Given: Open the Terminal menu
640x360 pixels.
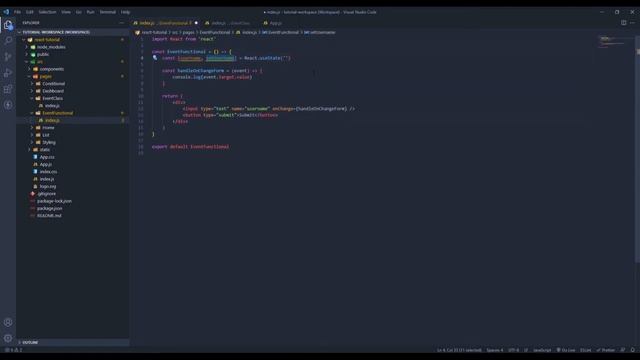Looking at the screenshot, I should pos(108,12).
